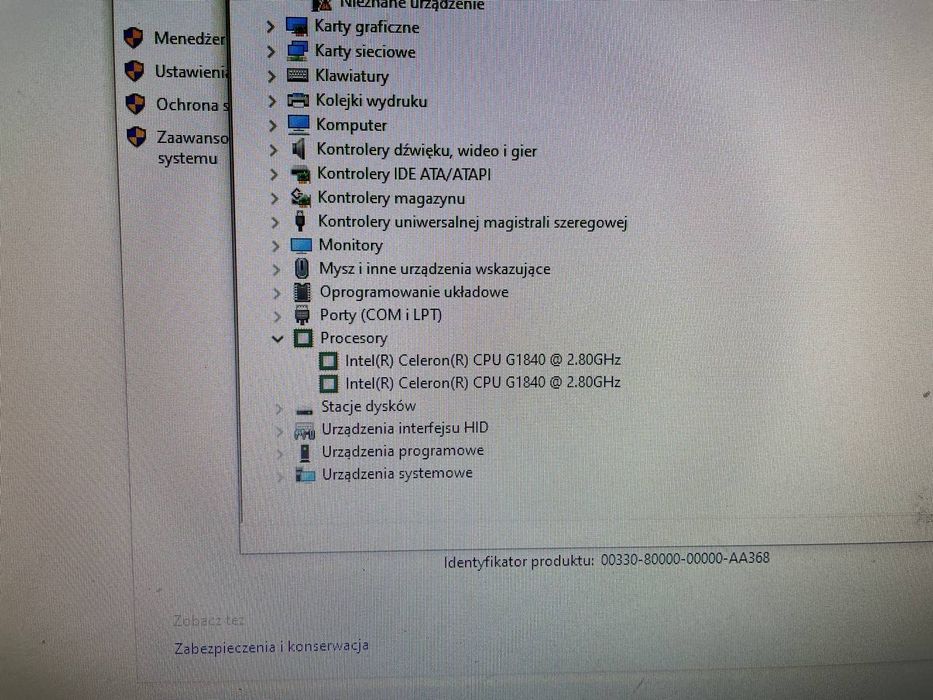Expand the Oprogramowanie układowe node
Image resolution: width=933 pixels, height=700 pixels.
click(277, 292)
